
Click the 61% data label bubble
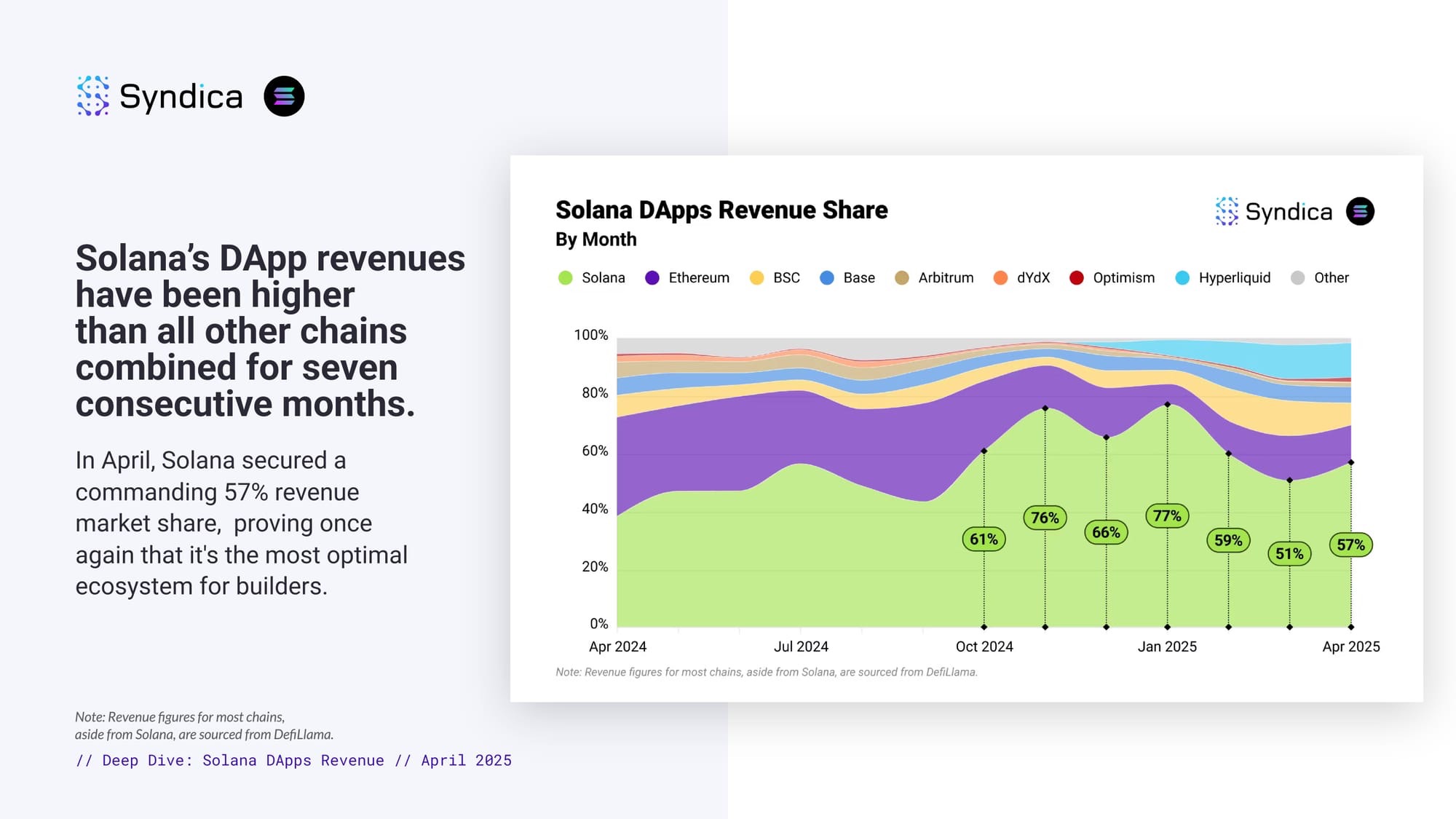click(x=984, y=539)
